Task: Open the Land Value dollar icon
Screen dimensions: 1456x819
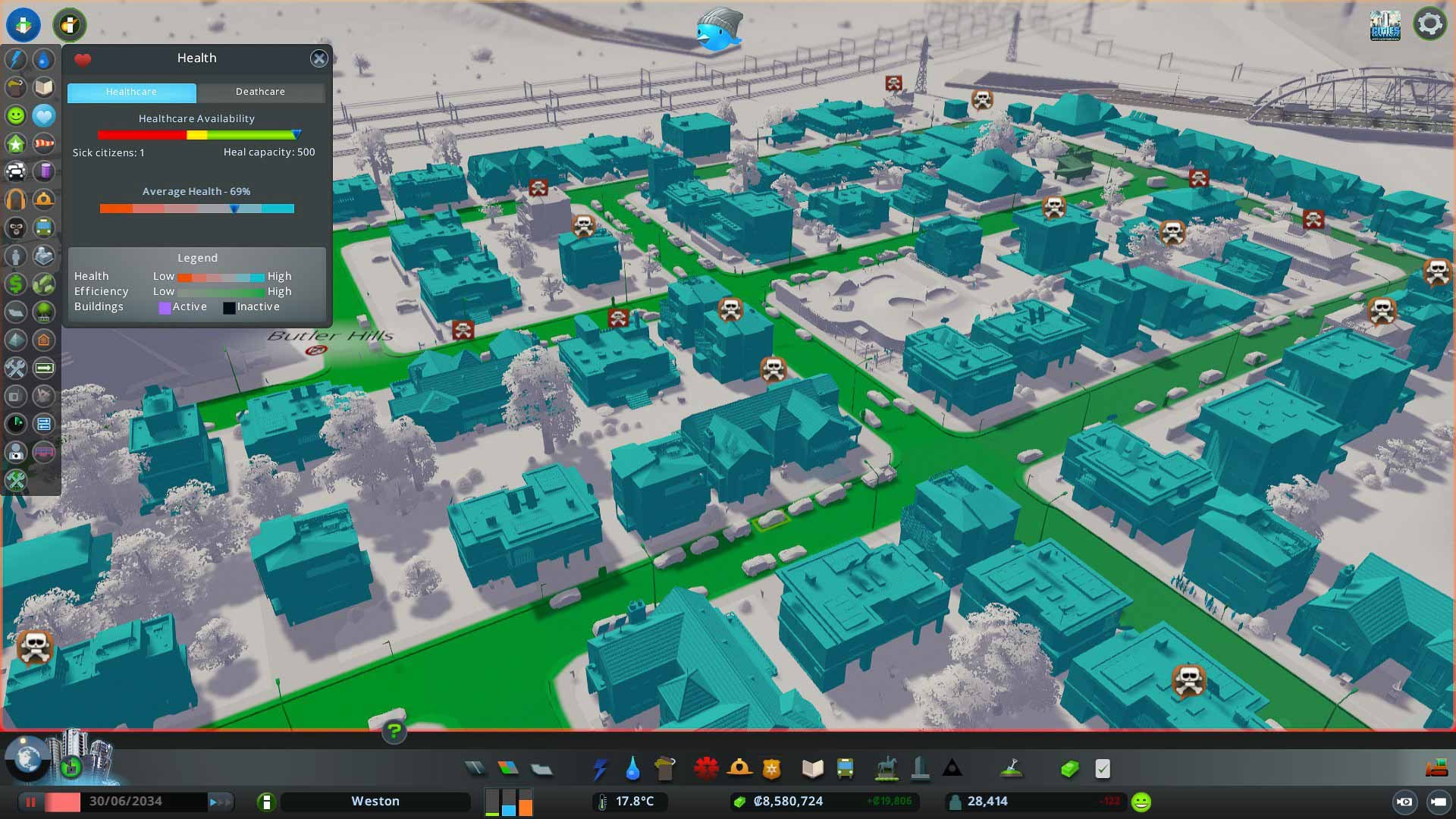Action: click(16, 284)
